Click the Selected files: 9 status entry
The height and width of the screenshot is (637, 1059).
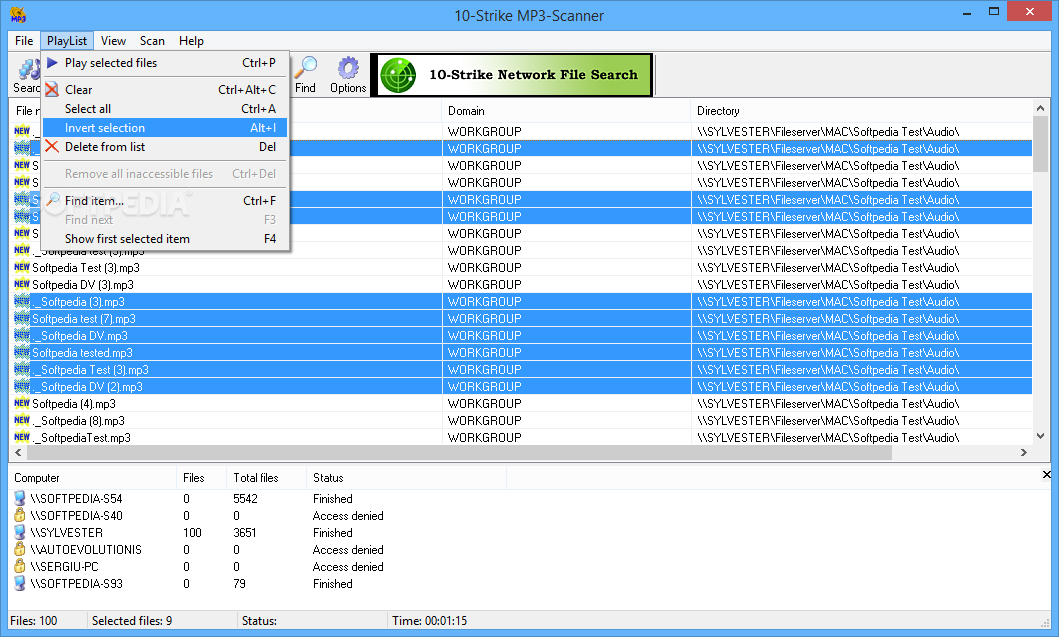point(132,620)
